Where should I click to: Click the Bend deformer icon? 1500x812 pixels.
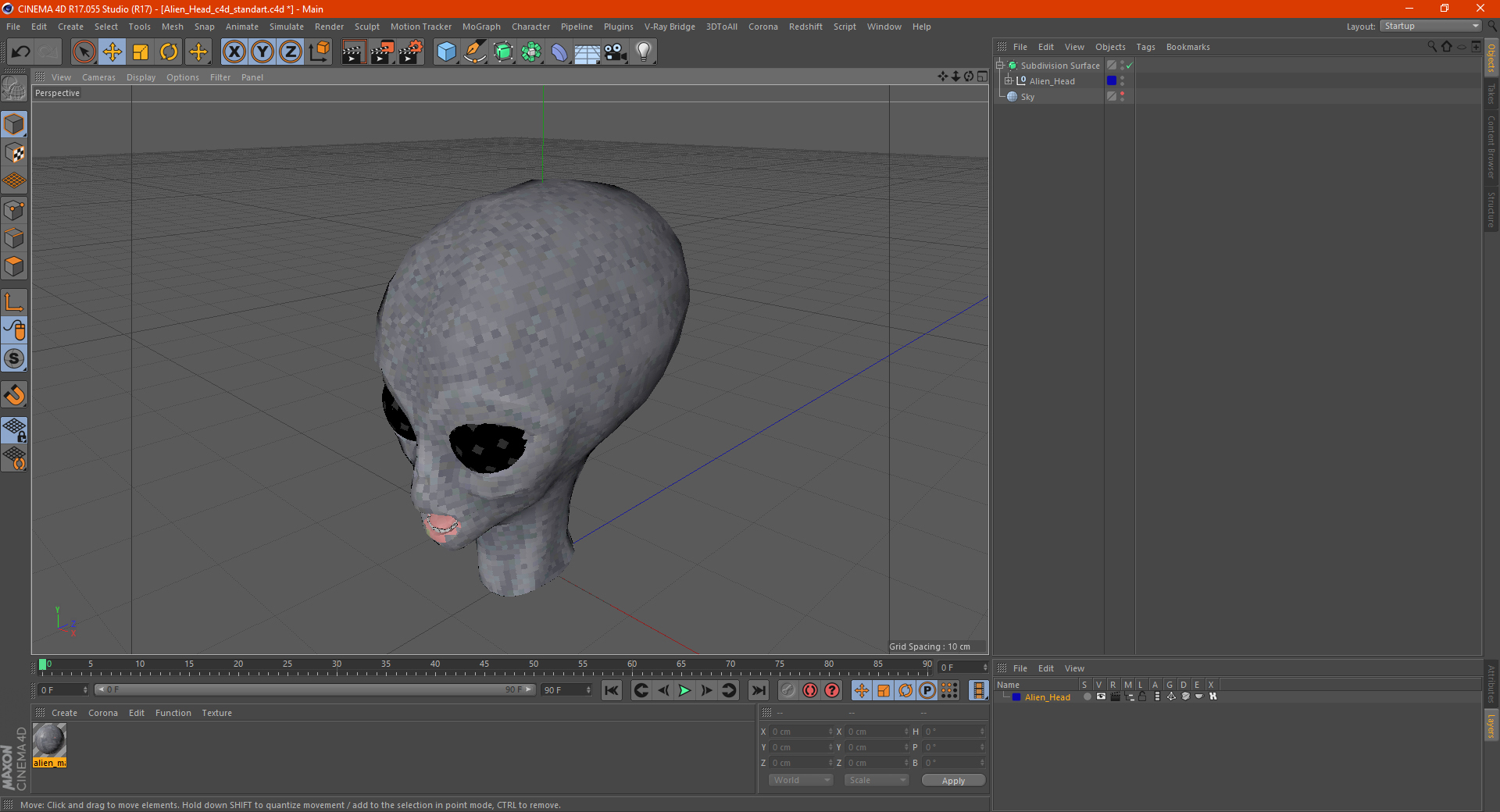coord(559,52)
